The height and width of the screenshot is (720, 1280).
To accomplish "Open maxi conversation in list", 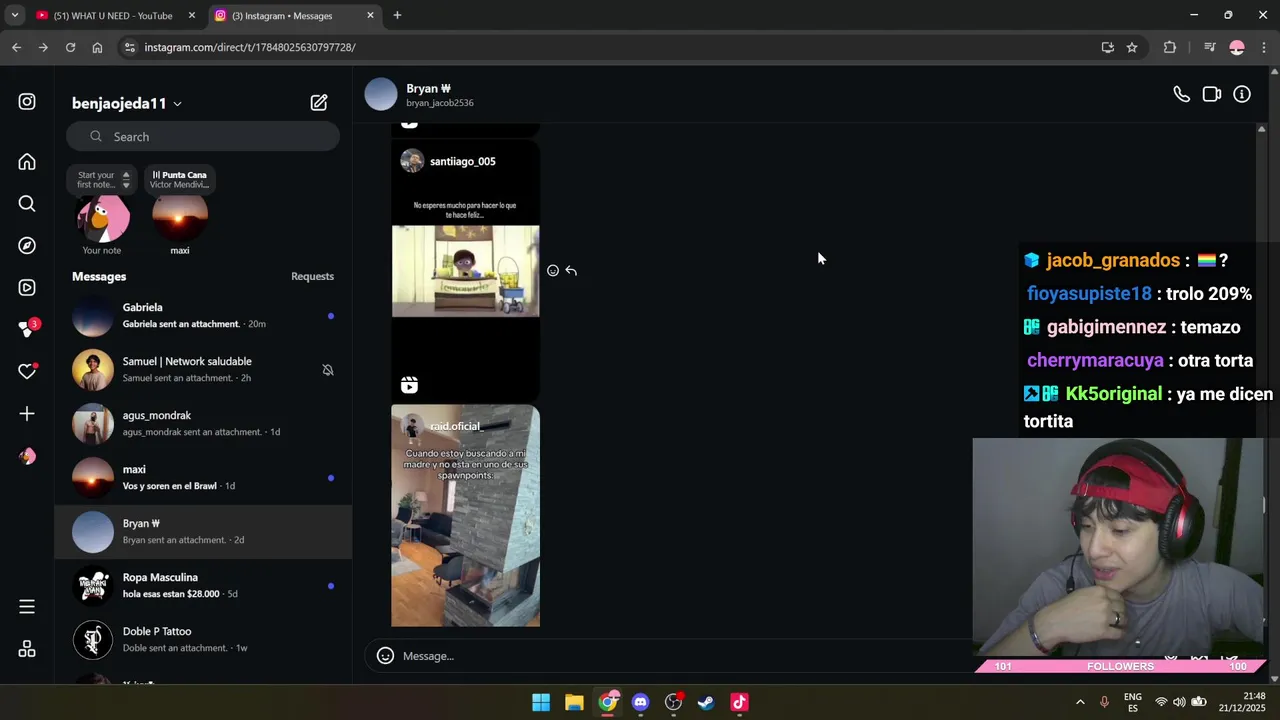I will coord(203,478).
